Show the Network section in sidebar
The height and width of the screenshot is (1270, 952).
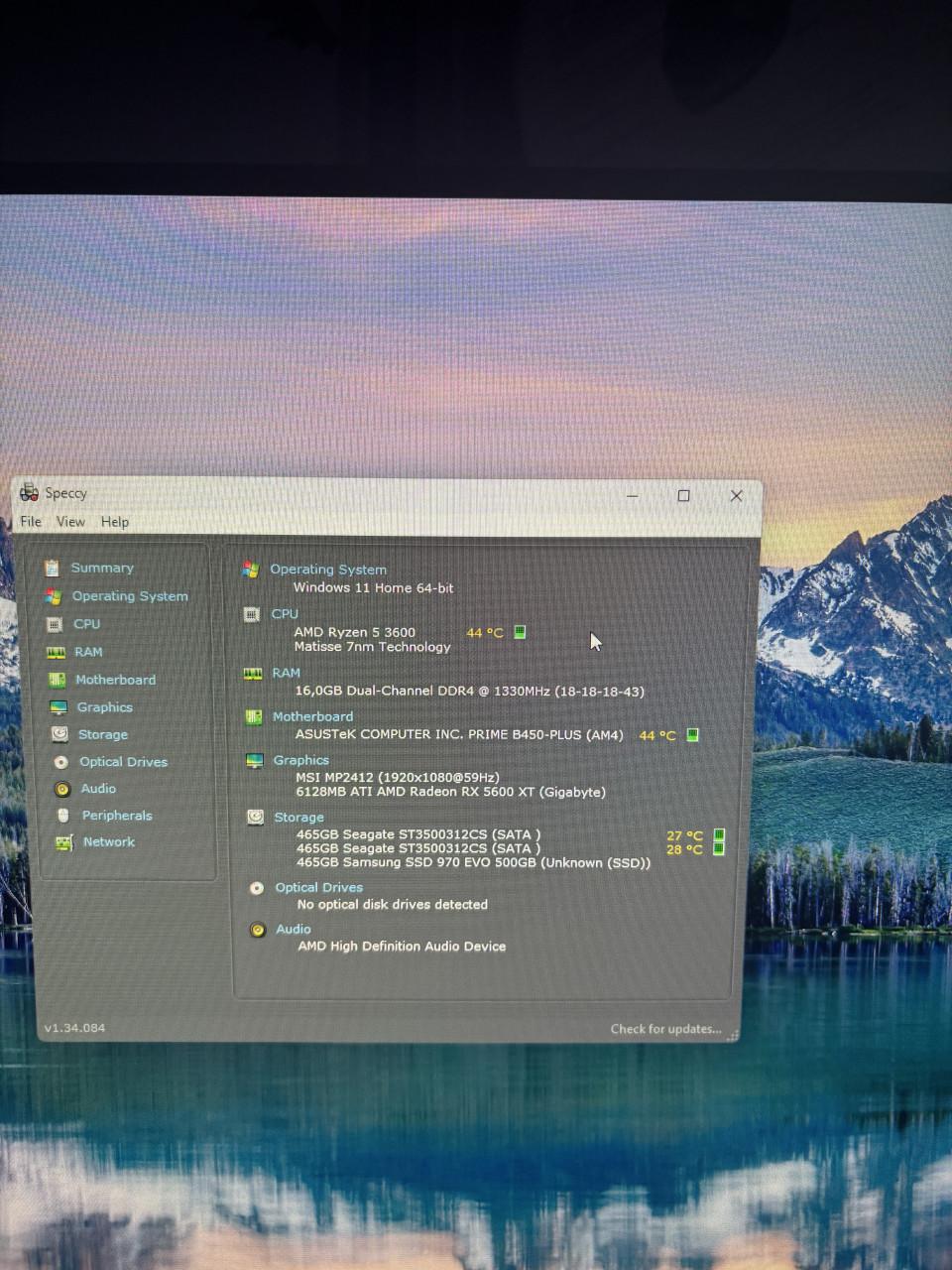(109, 842)
